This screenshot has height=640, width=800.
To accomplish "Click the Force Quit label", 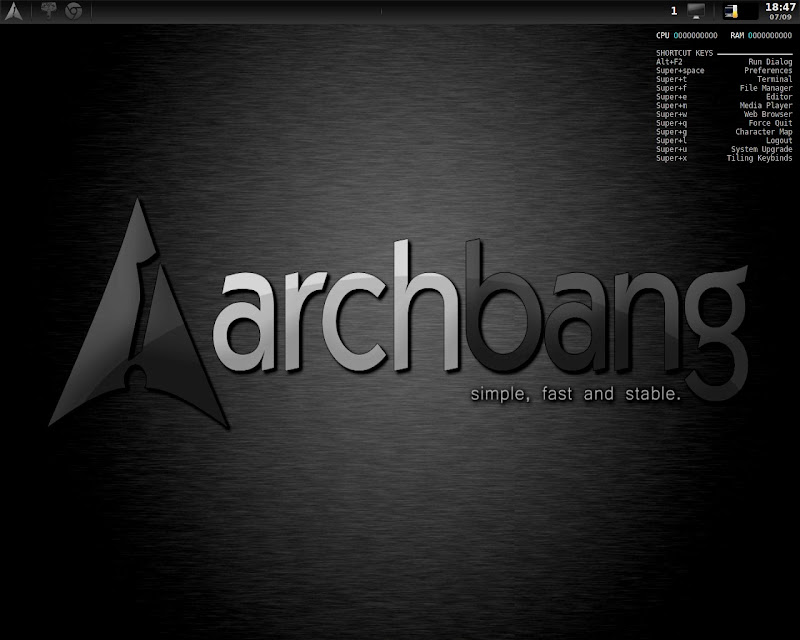I will [x=770, y=122].
